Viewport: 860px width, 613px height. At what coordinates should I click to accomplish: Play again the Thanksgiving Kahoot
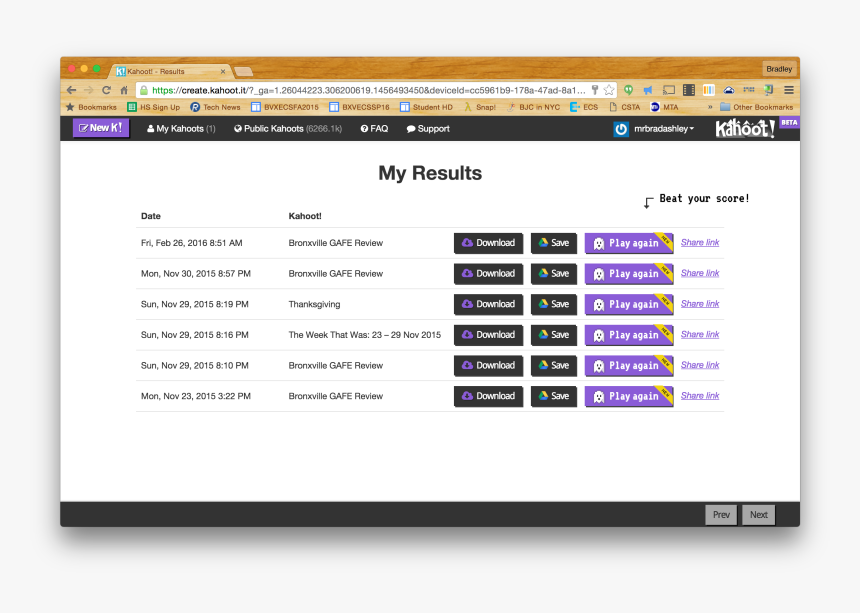(629, 304)
